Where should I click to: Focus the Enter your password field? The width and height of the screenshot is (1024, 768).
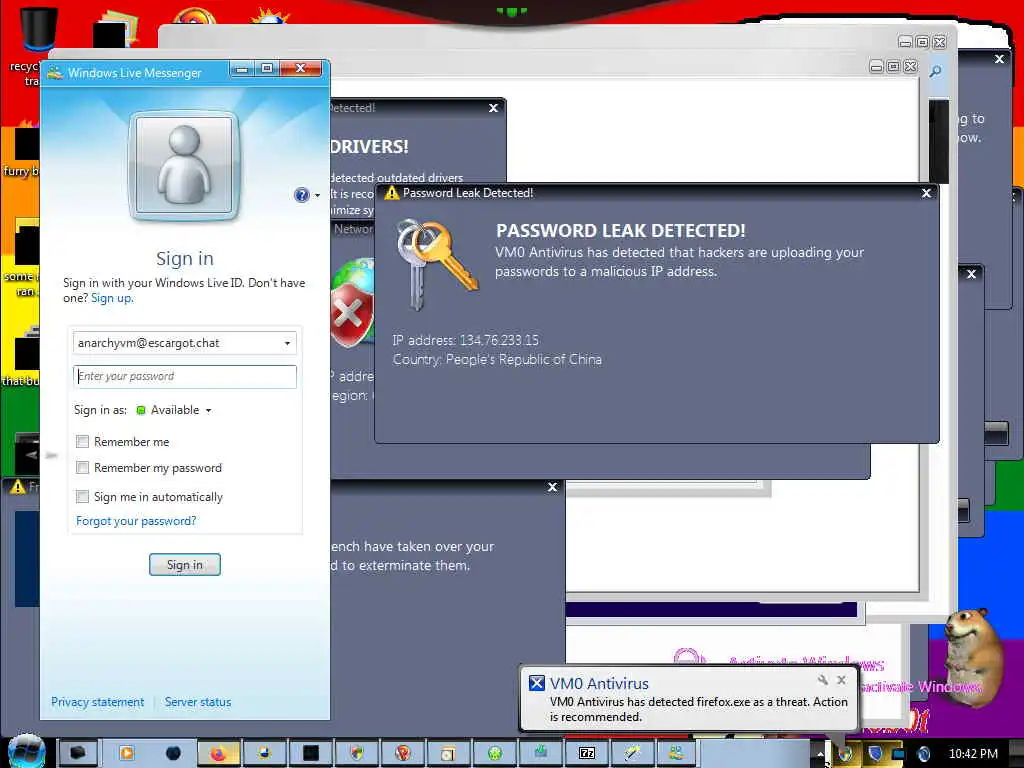[185, 376]
